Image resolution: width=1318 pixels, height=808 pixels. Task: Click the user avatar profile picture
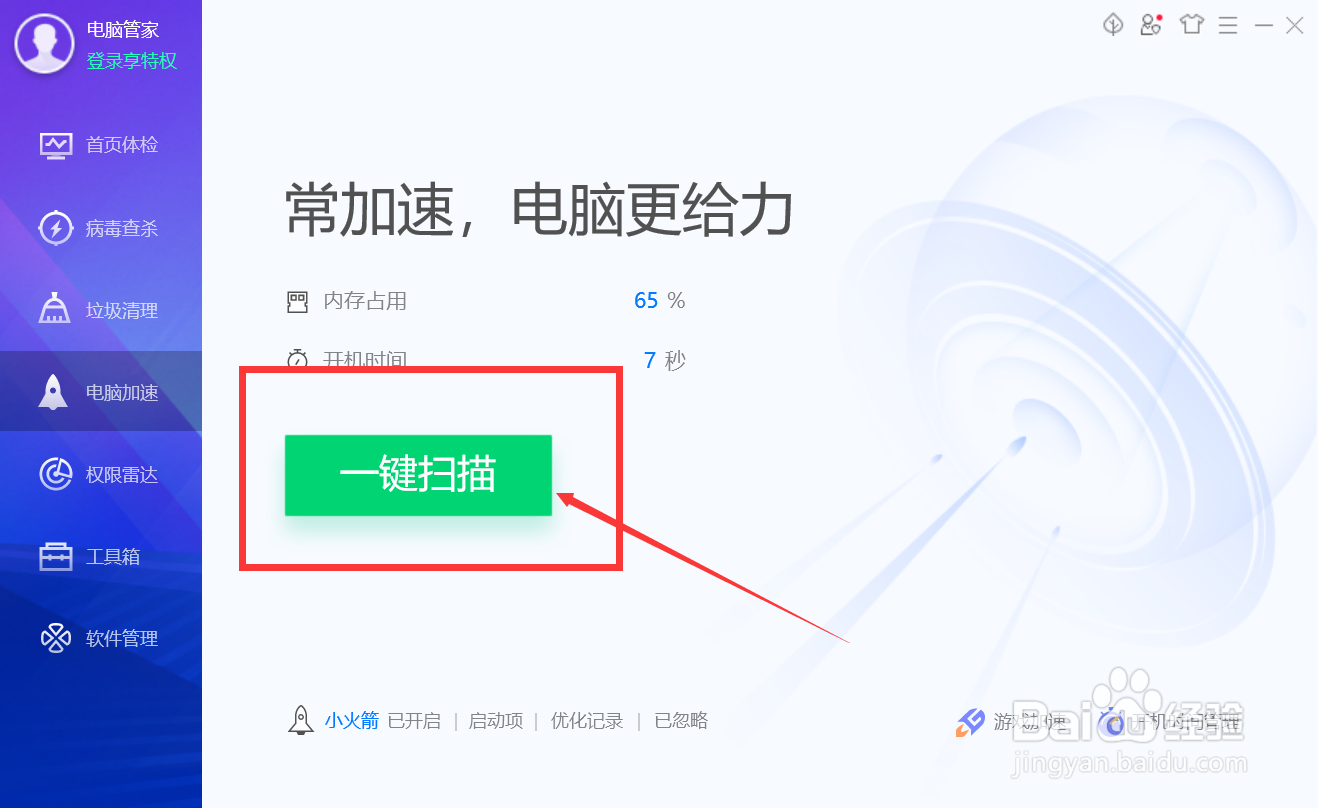[x=43, y=44]
